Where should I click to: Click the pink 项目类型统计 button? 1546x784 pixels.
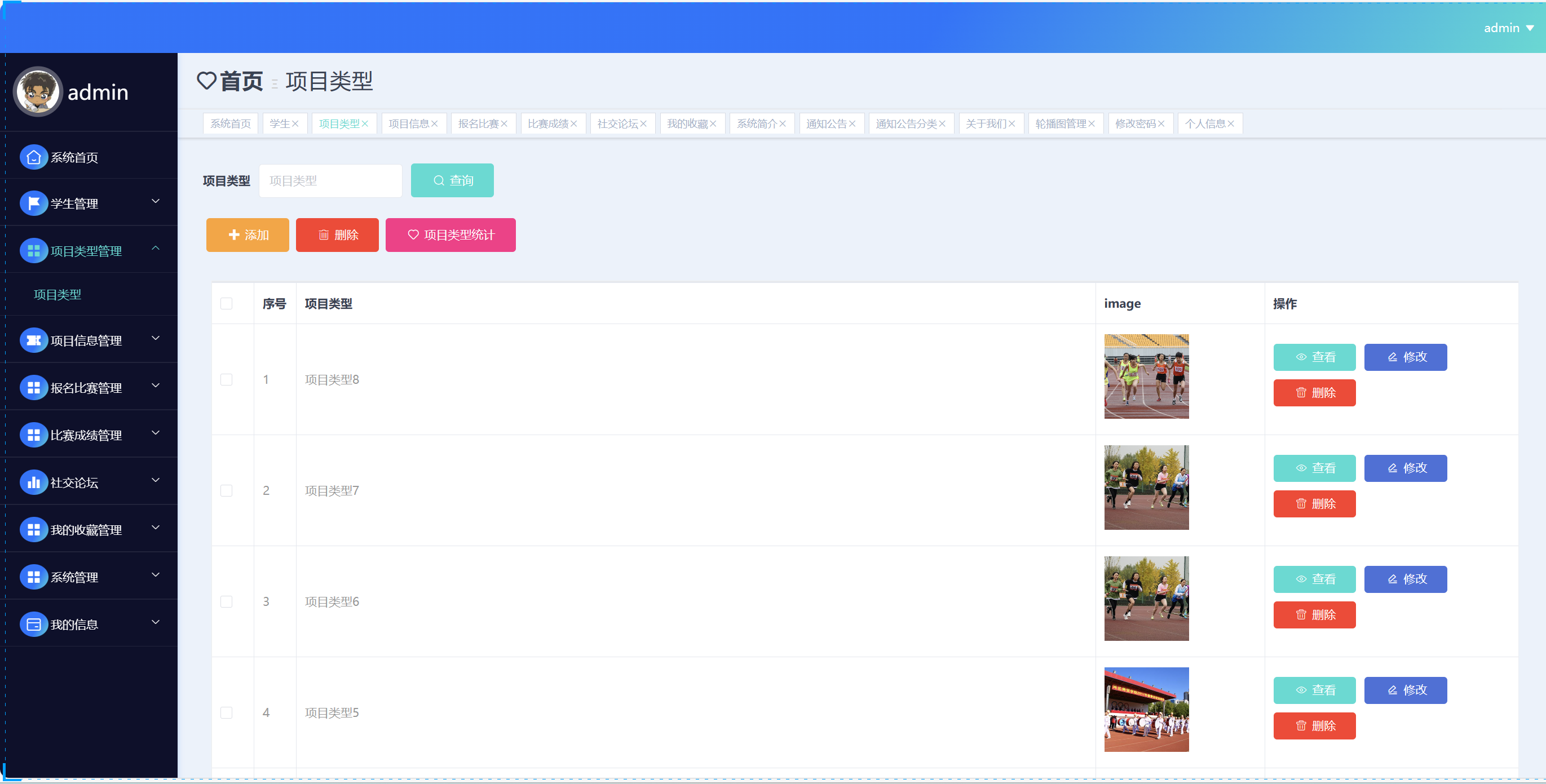450,235
